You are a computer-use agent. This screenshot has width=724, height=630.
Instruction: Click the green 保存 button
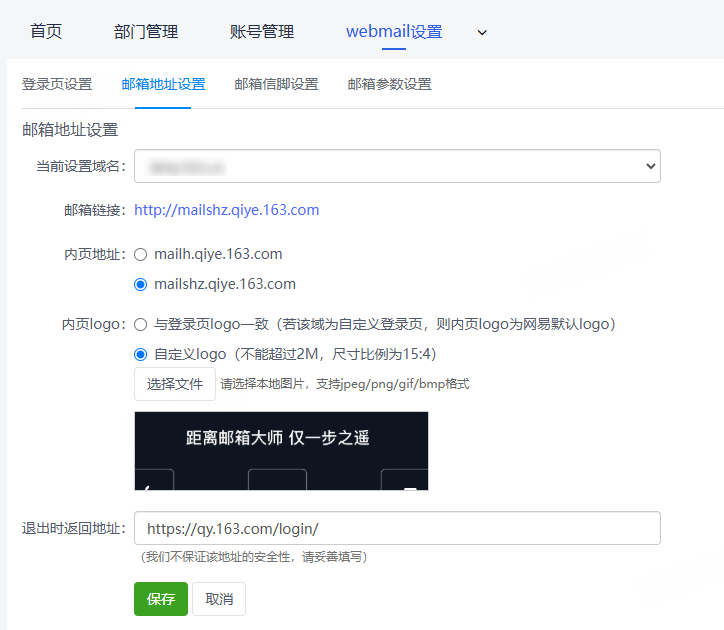(161, 599)
